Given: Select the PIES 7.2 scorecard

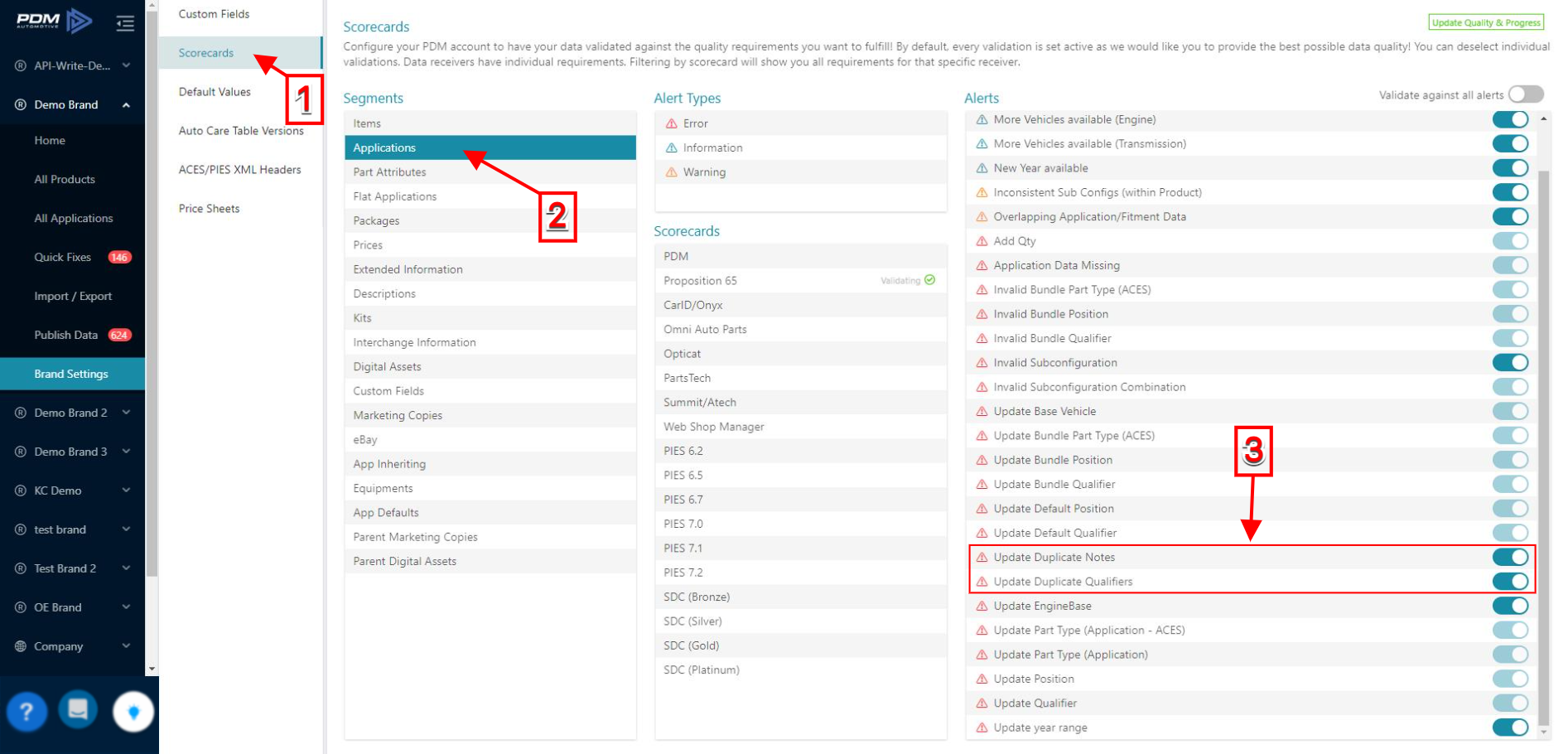Looking at the screenshot, I should point(801,573).
